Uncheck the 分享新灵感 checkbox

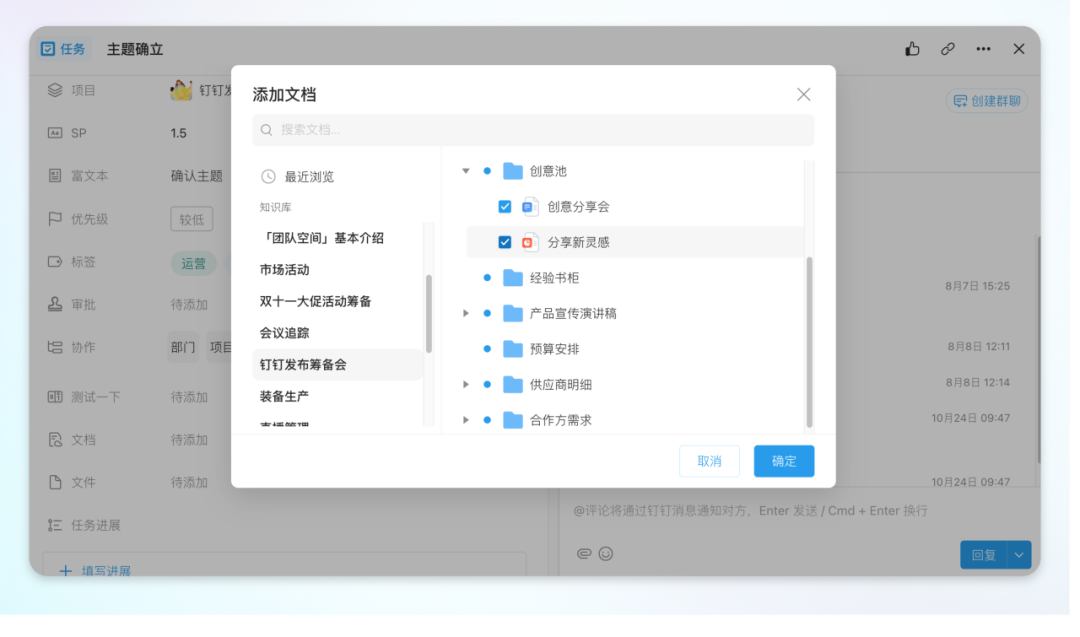pos(504,242)
